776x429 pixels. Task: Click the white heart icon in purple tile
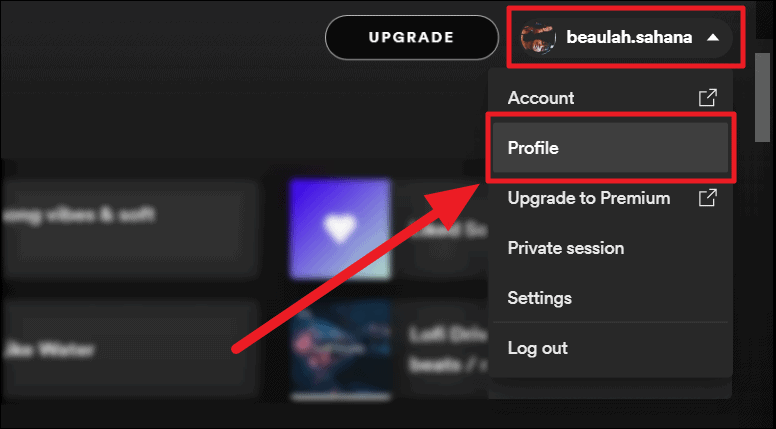tap(340, 229)
